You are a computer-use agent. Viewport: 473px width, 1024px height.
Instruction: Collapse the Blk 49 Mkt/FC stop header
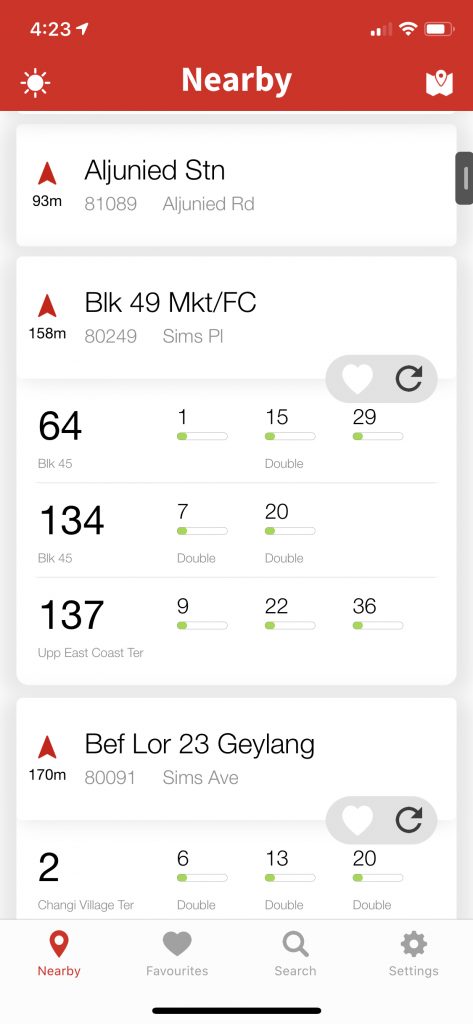[236, 317]
